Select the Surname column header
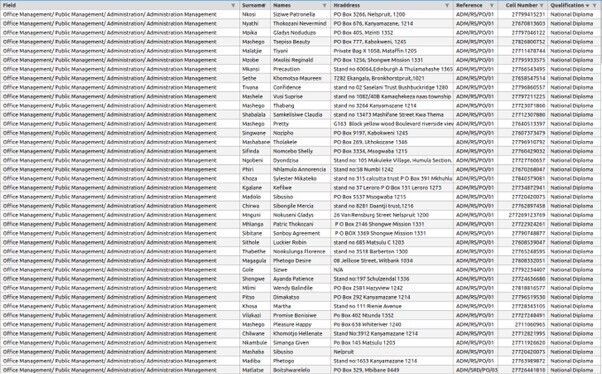The height and width of the screenshot is (374, 602). point(255,5)
